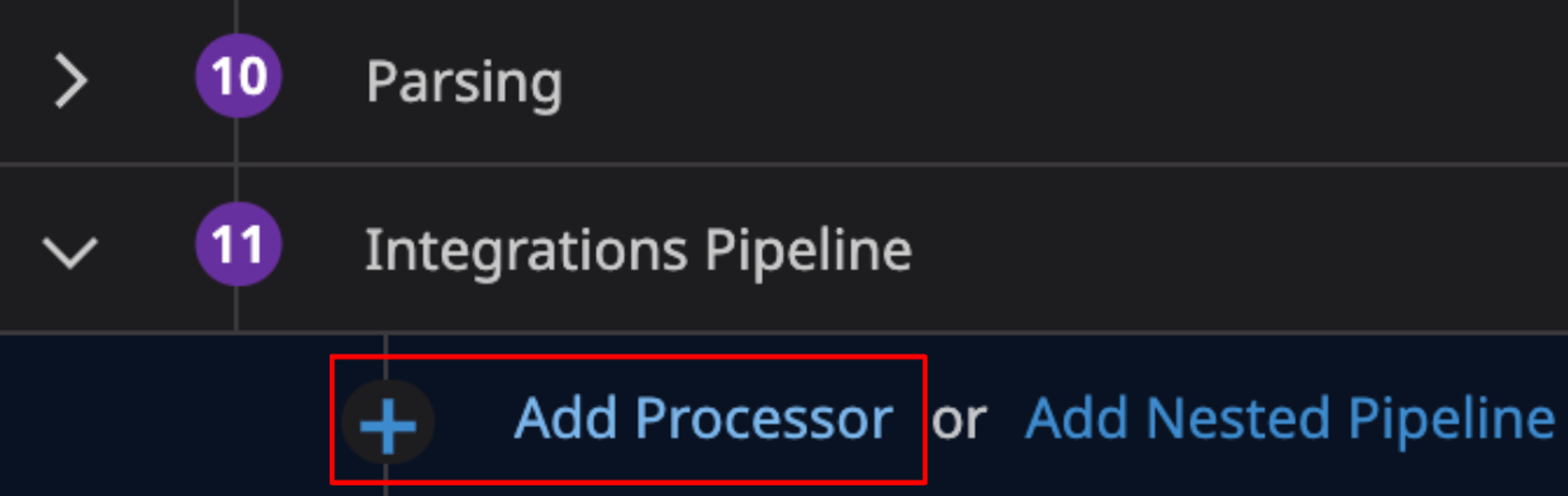Open the Parsing pipeline entry

click(465, 80)
